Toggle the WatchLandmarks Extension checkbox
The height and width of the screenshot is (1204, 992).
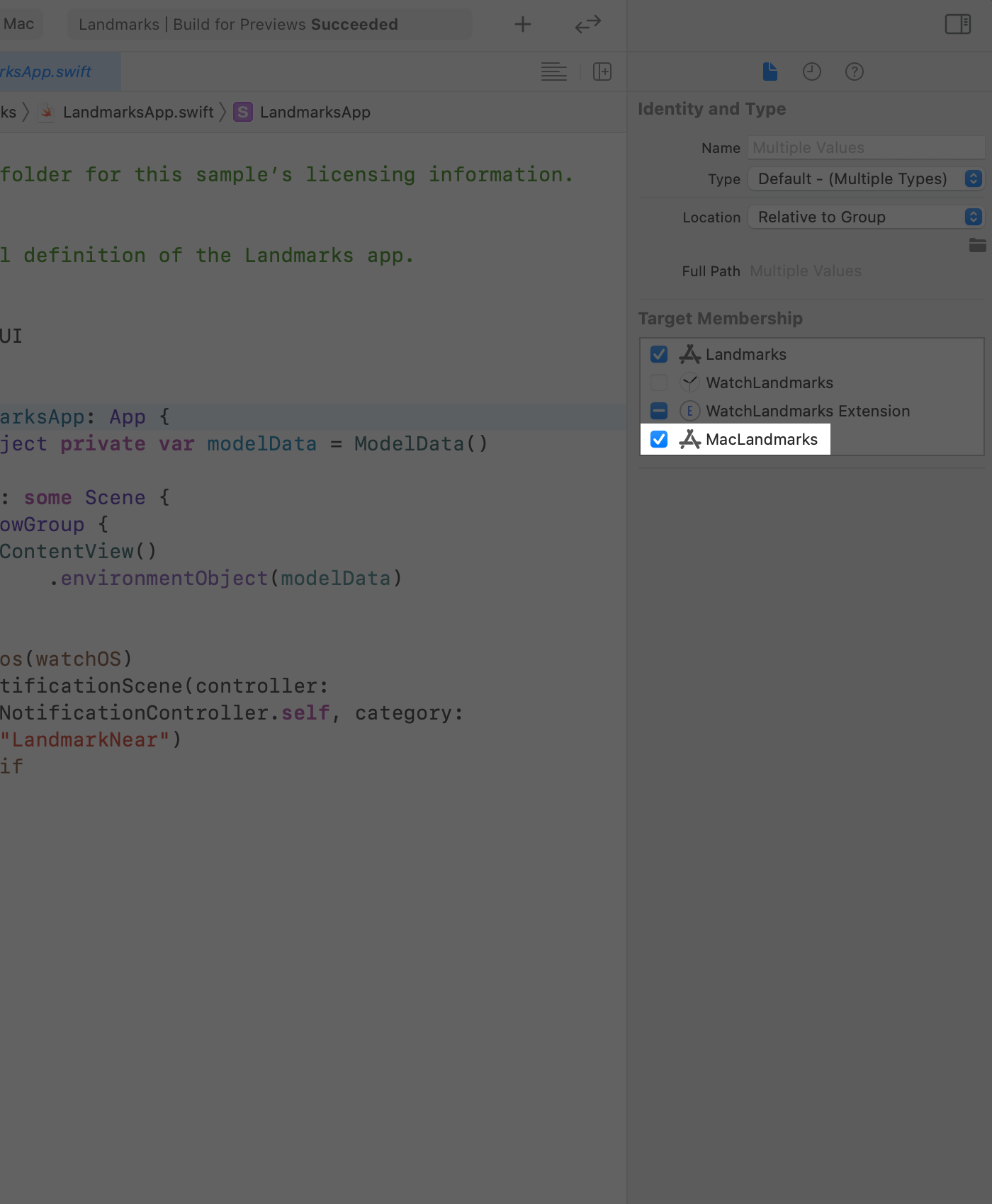coord(659,411)
